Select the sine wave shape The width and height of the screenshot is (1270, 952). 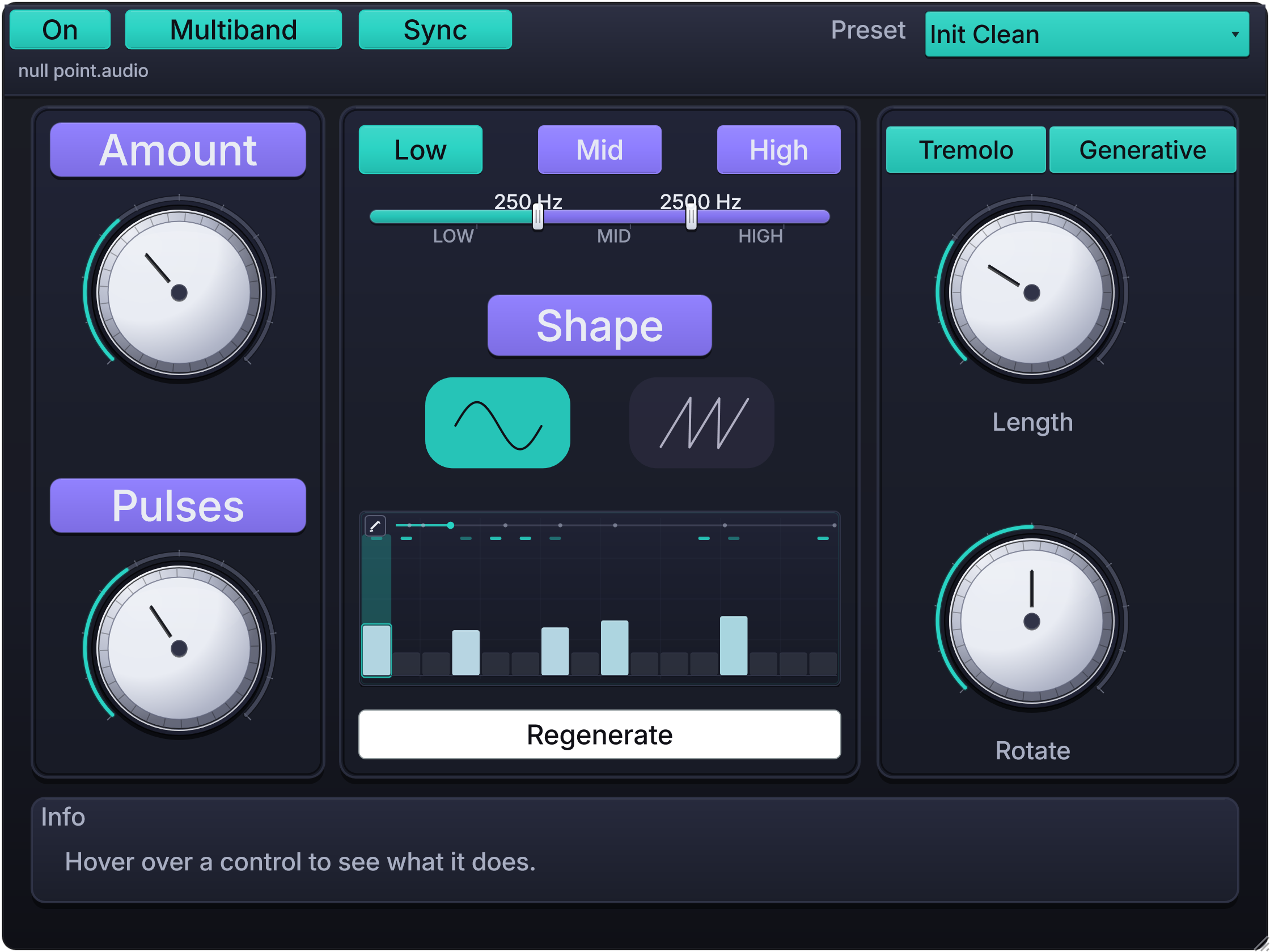coord(497,422)
